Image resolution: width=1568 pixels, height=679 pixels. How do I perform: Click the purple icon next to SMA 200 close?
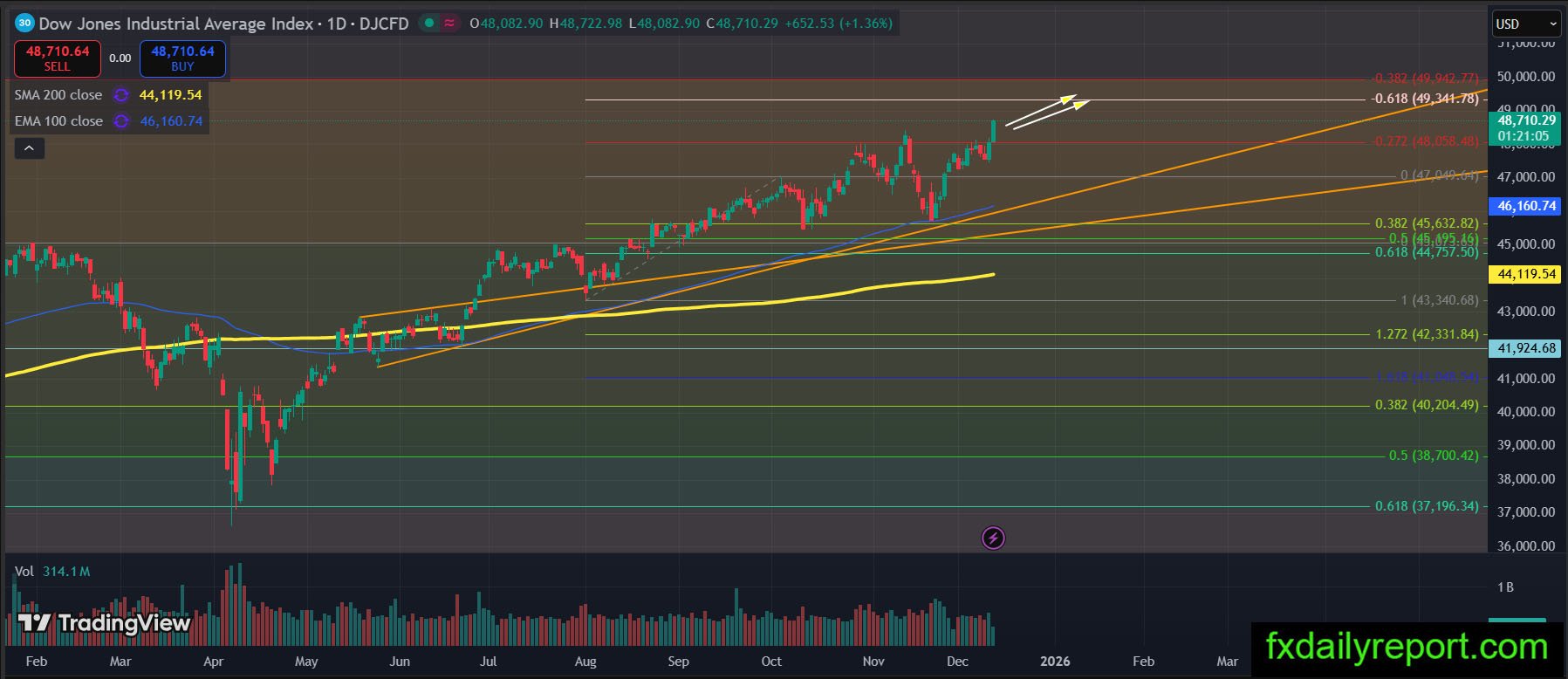click(121, 95)
